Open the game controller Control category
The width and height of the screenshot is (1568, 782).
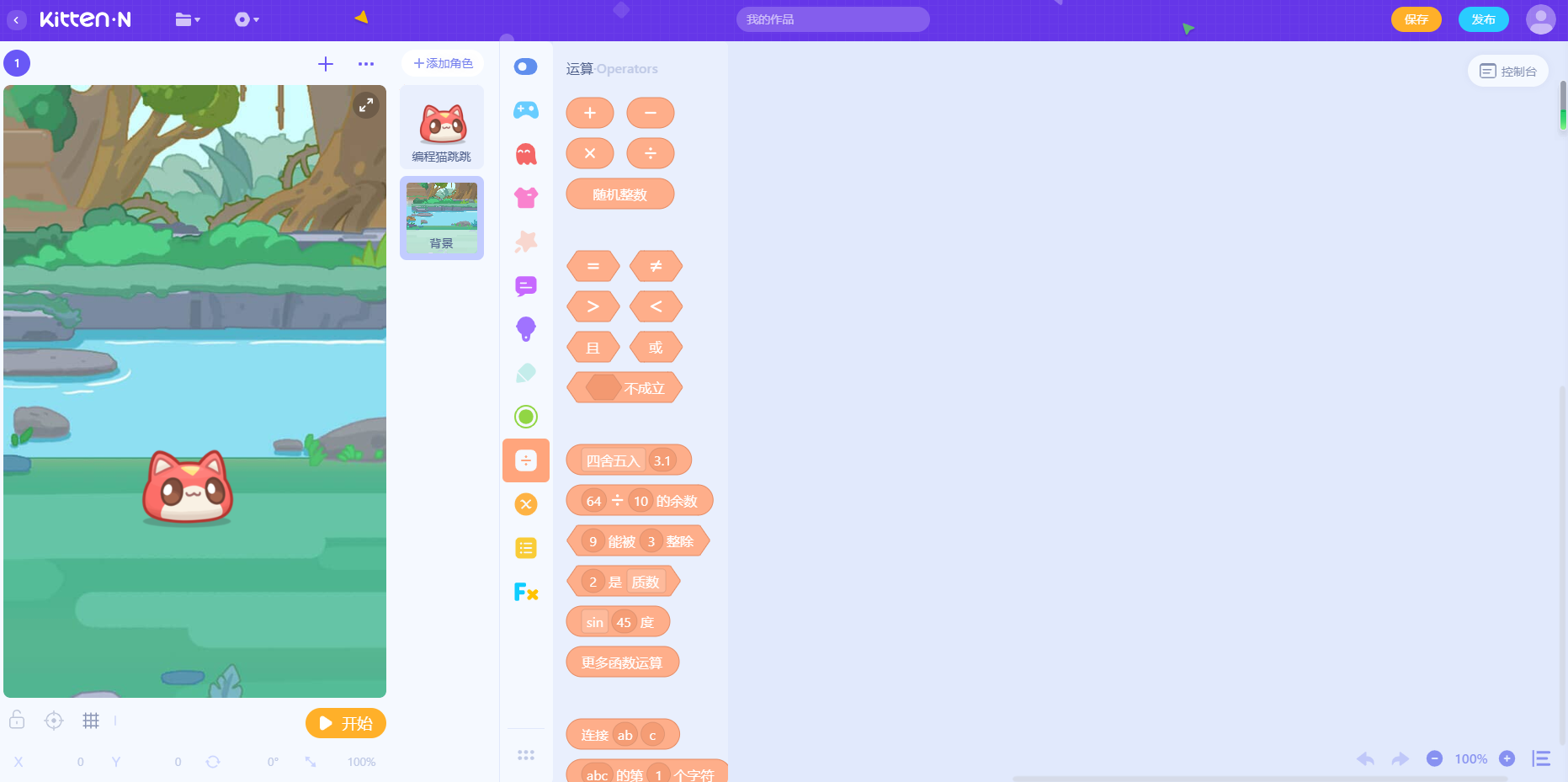pos(525,110)
